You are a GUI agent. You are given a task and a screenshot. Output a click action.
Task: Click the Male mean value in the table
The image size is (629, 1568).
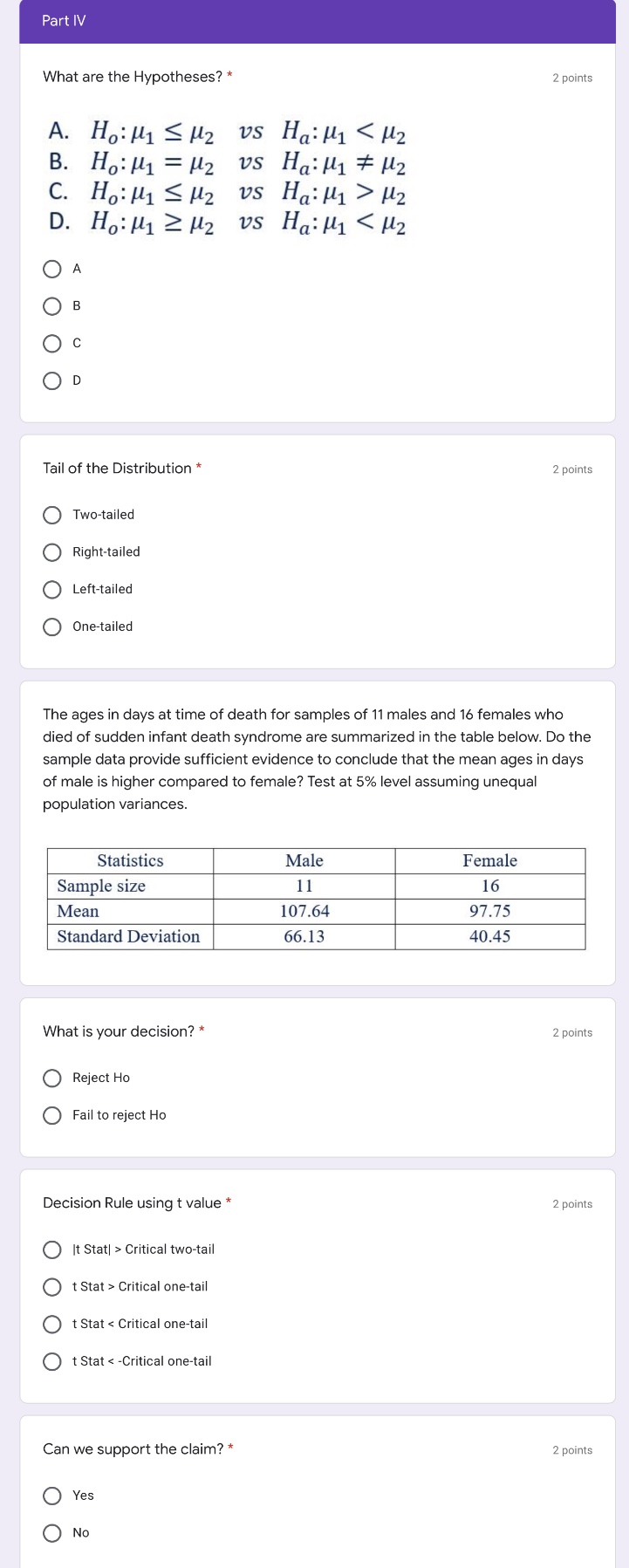303,911
